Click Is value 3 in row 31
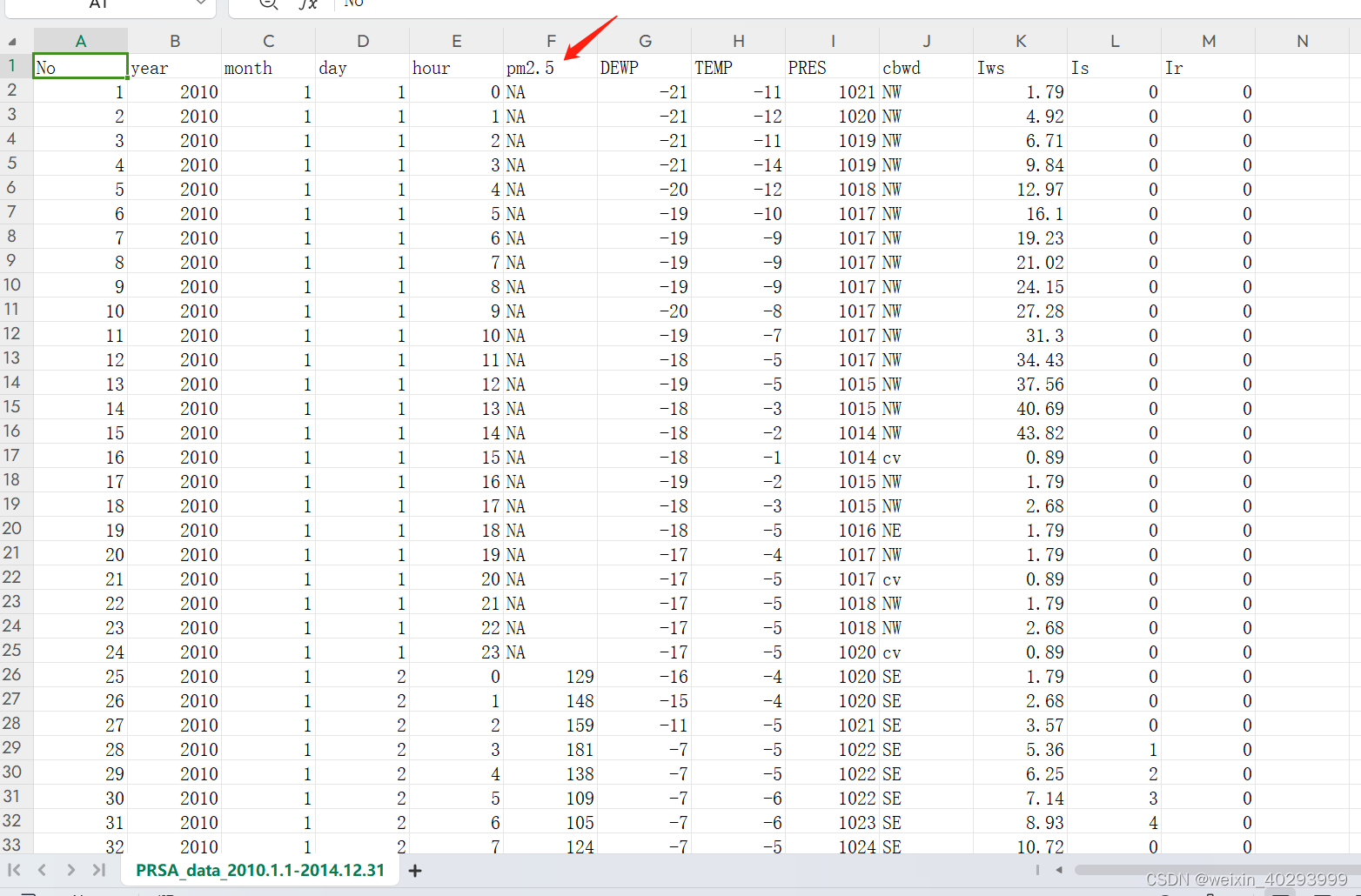1361x896 pixels. coord(1115,798)
